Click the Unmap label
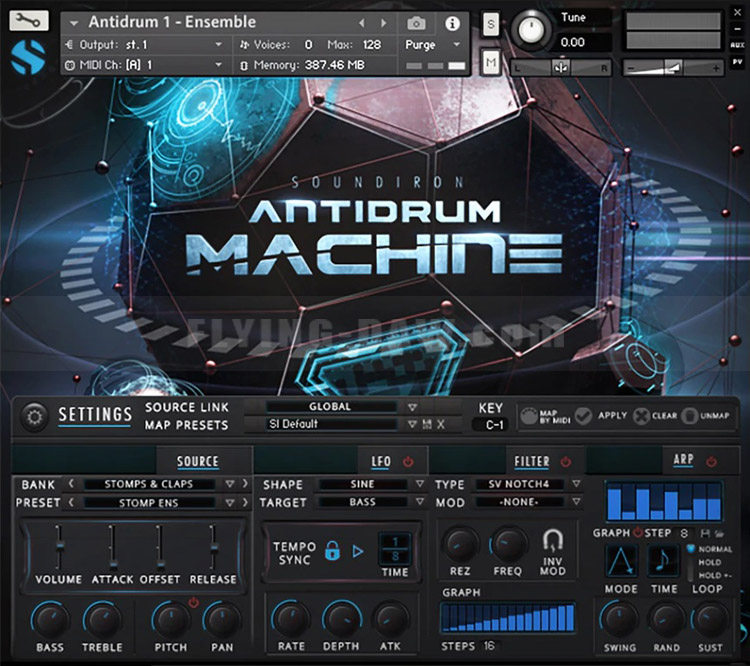The width and height of the screenshot is (750, 666). pyautogui.click(x=715, y=416)
